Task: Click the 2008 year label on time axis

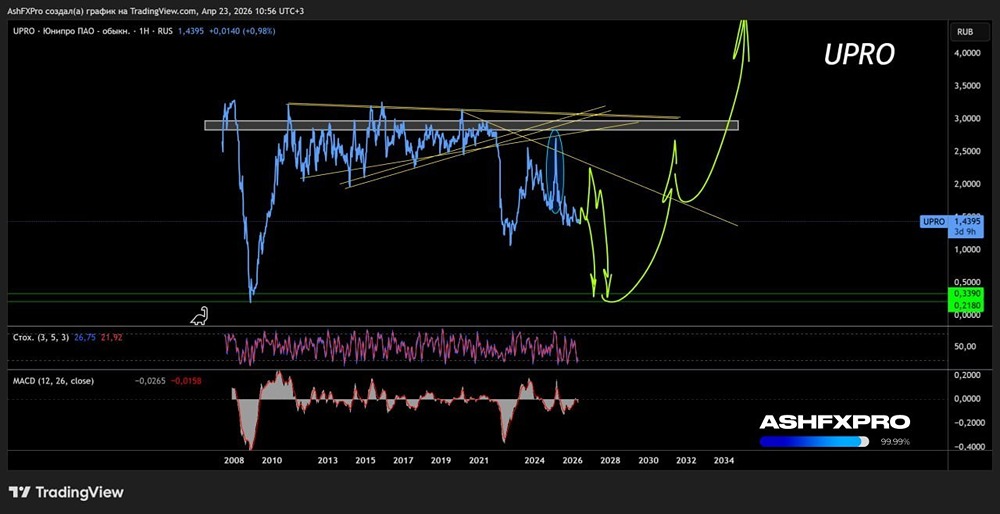Action: [235, 460]
